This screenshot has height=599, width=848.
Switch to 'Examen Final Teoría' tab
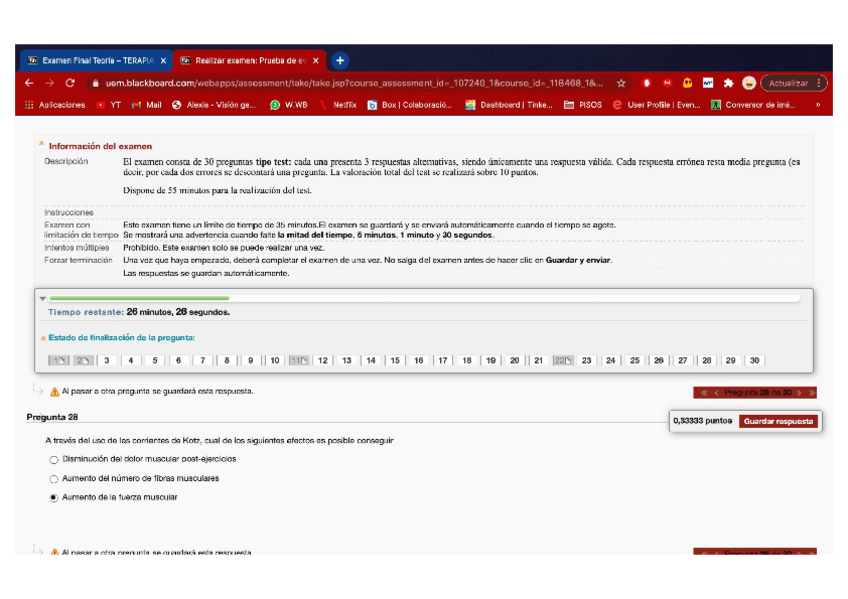click(x=97, y=60)
